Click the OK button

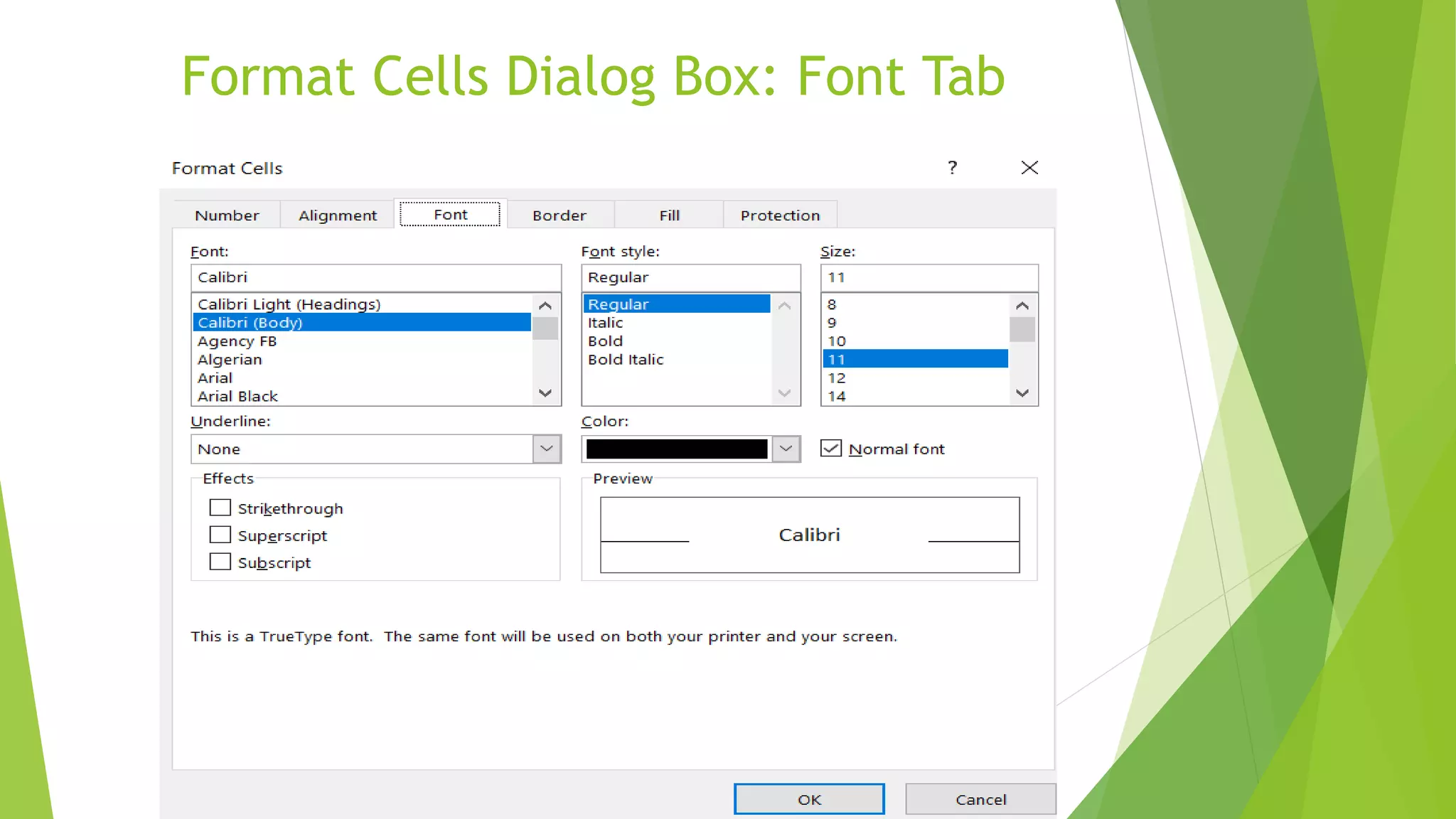click(x=809, y=799)
